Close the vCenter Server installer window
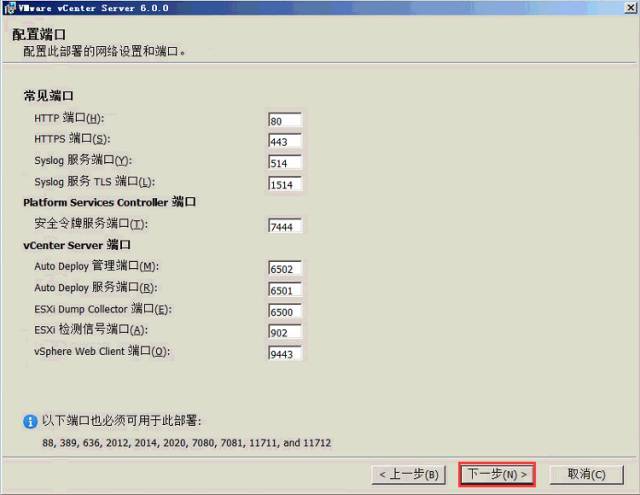 point(631,8)
